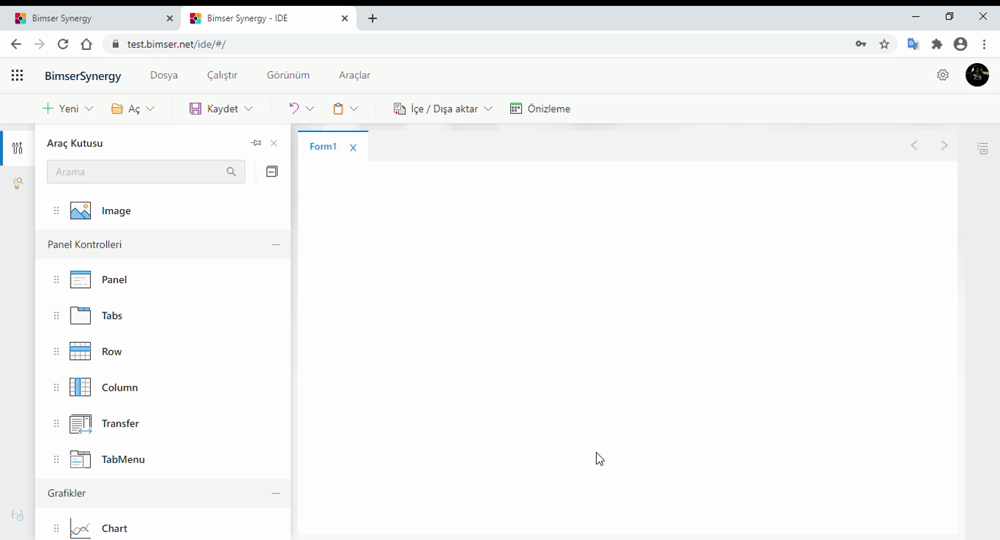Image resolution: width=1000 pixels, height=540 pixels.
Task: Collapse the Grafikler section
Action: [275, 494]
